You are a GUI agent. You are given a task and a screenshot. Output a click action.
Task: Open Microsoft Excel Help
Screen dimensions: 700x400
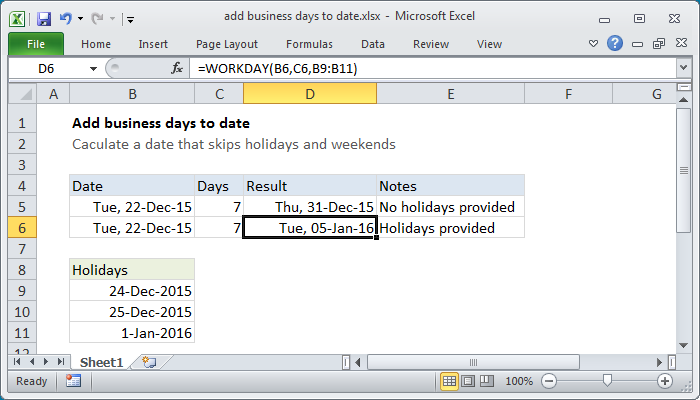(x=614, y=44)
